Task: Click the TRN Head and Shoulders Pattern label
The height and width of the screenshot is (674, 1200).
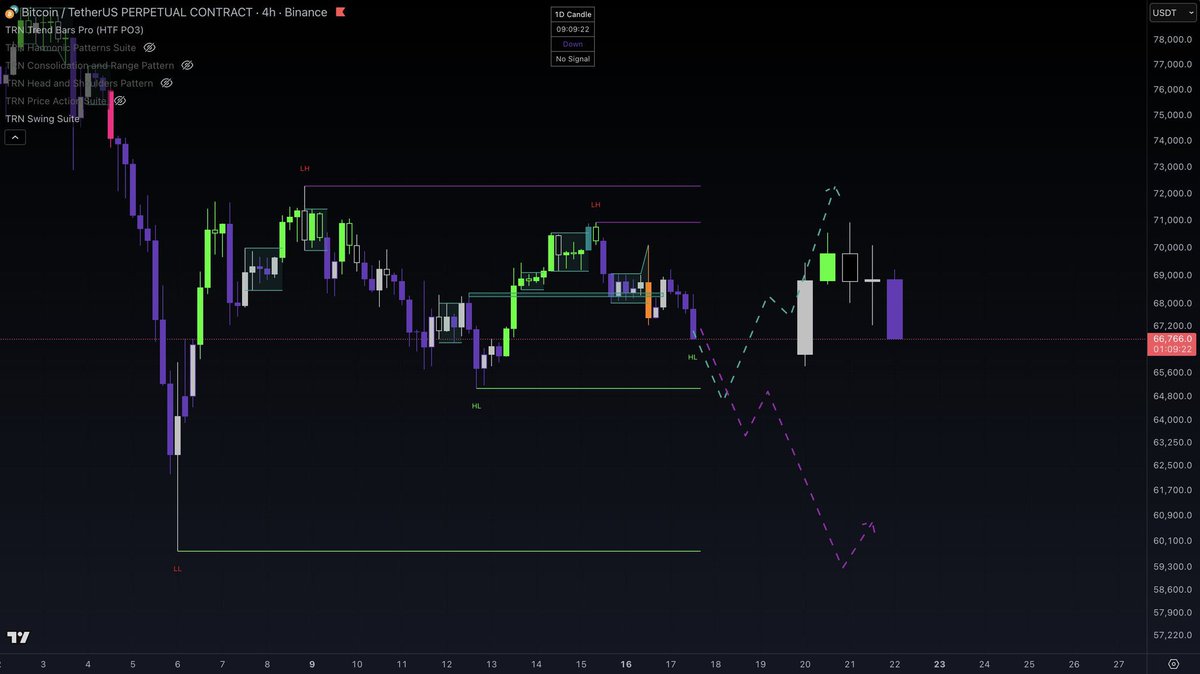Action: coord(79,83)
